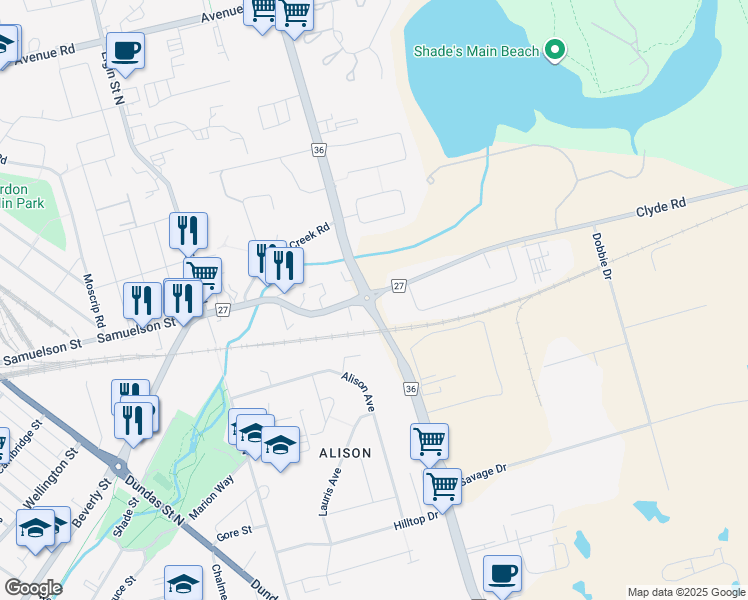Click the shopping cart marker beside Savage Dr
This screenshot has width=748, height=600.
click(442, 487)
